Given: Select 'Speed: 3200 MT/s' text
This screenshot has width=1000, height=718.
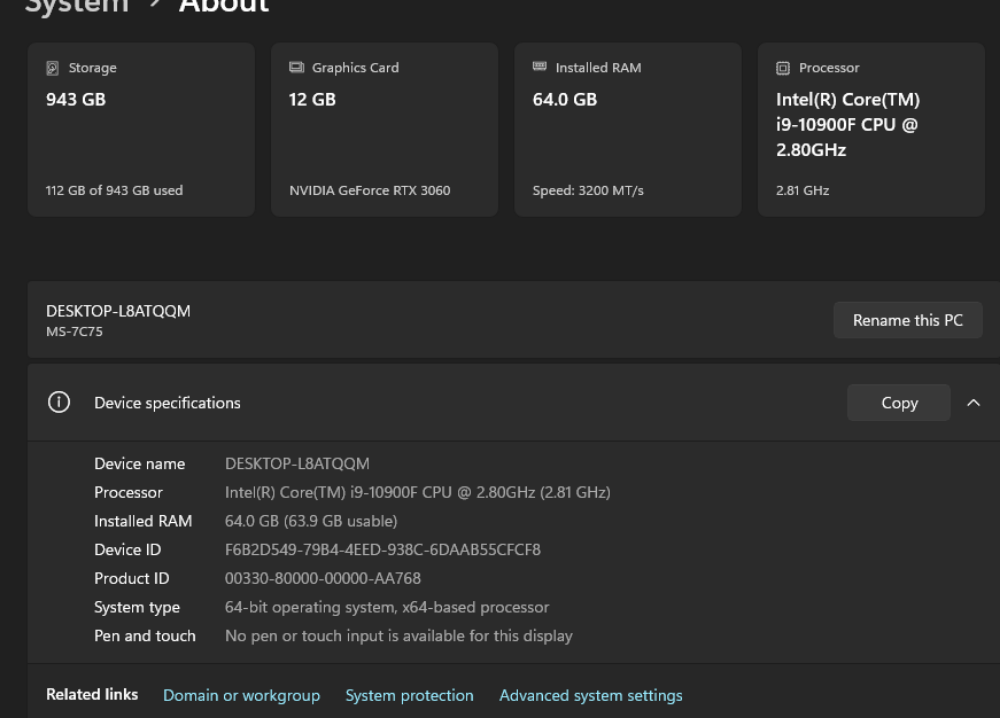Looking at the screenshot, I should [588, 190].
